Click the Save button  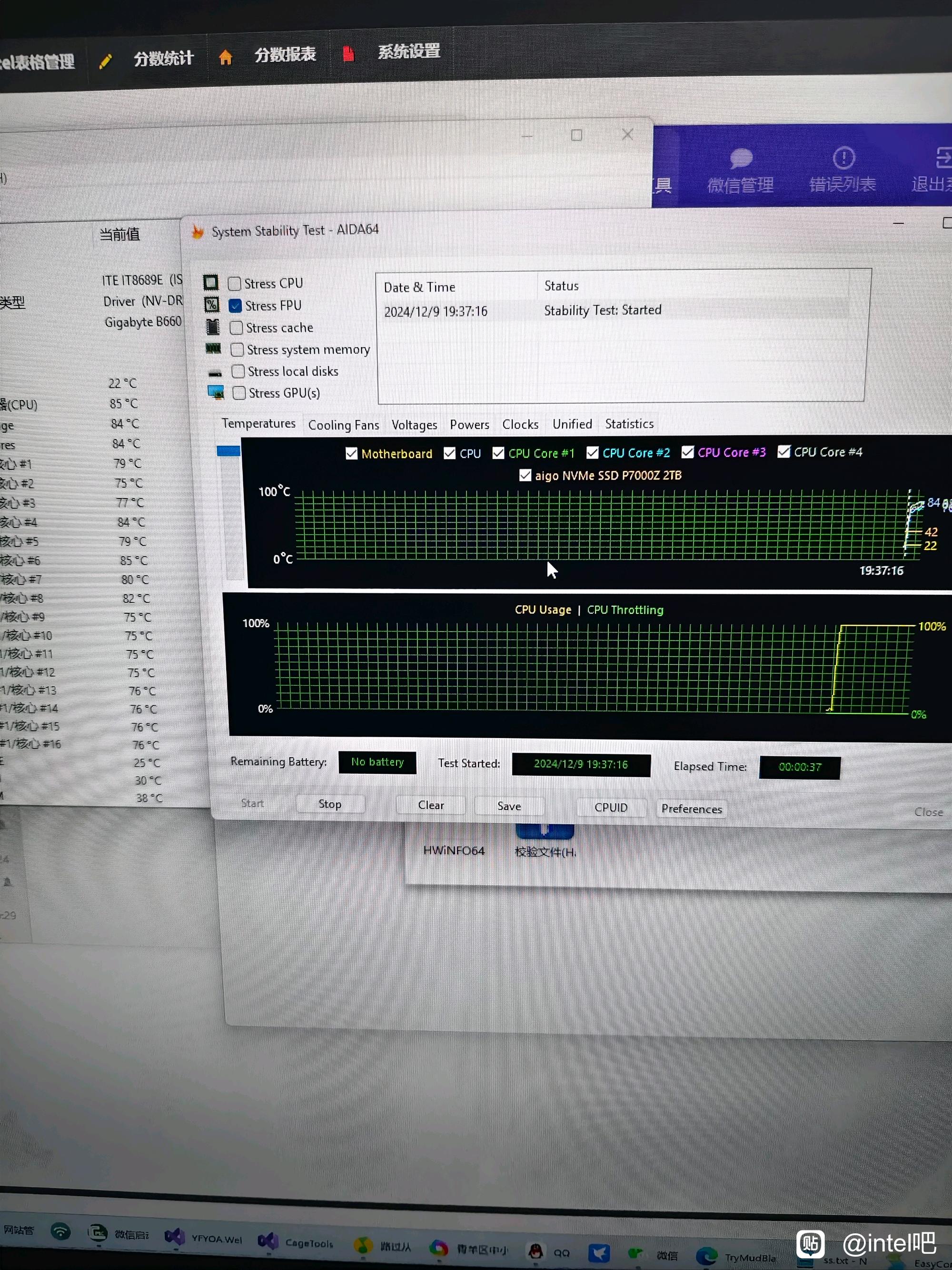coord(509,807)
